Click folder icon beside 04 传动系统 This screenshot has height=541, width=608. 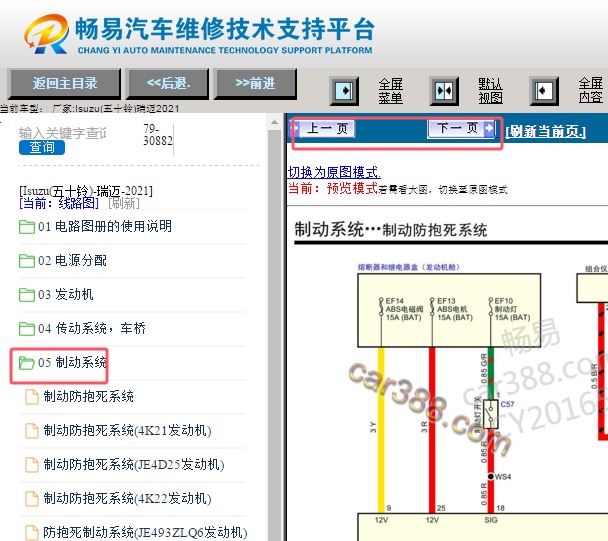pos(27,329)
